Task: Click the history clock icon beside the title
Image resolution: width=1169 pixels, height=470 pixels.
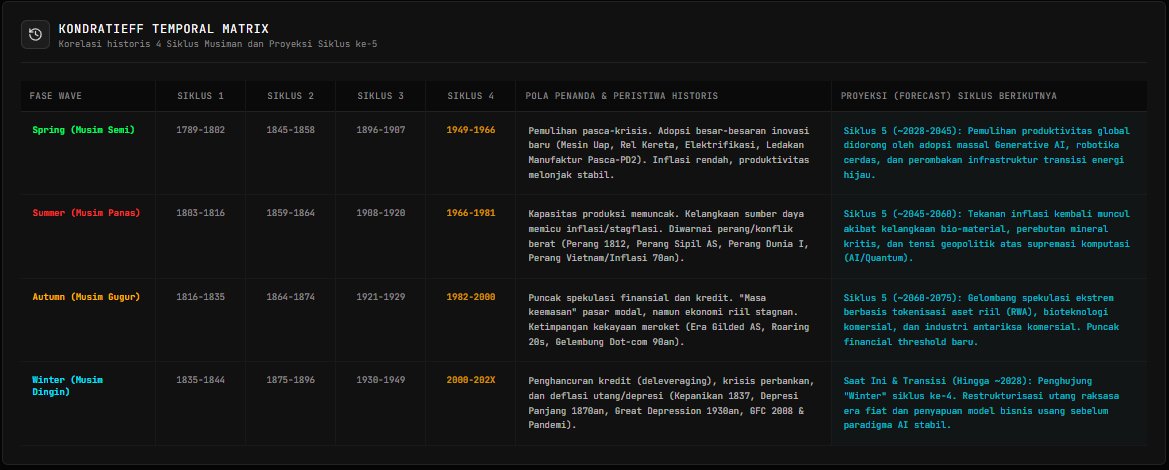Action: [35, 34]
